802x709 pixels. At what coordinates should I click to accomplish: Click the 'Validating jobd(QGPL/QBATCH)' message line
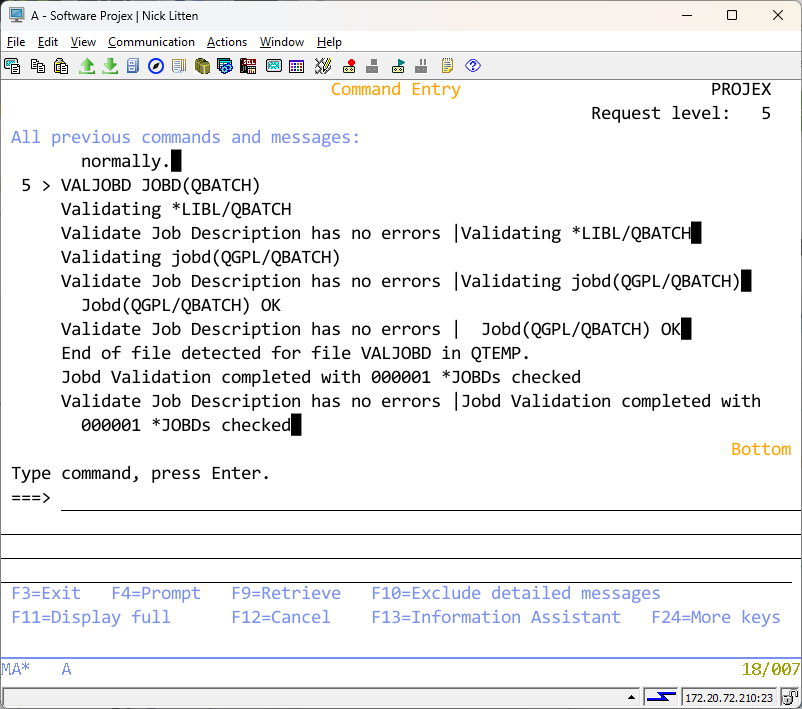pyautogui.click(x=200, y=257)
